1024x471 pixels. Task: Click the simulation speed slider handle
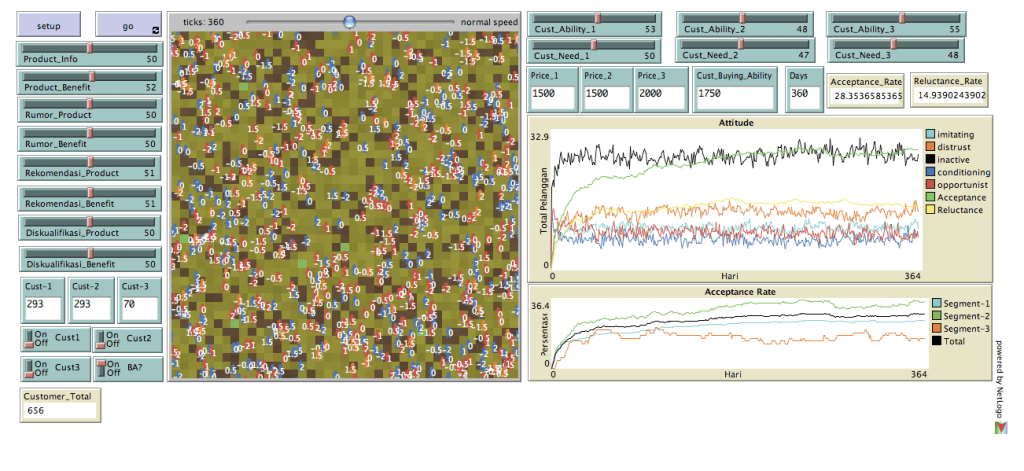[349, 21]
